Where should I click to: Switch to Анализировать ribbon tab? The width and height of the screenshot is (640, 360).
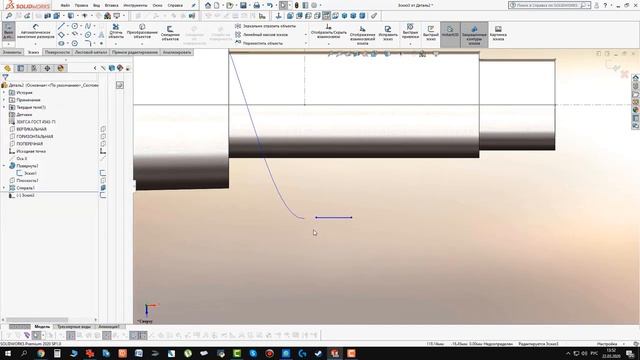(177, 52)
